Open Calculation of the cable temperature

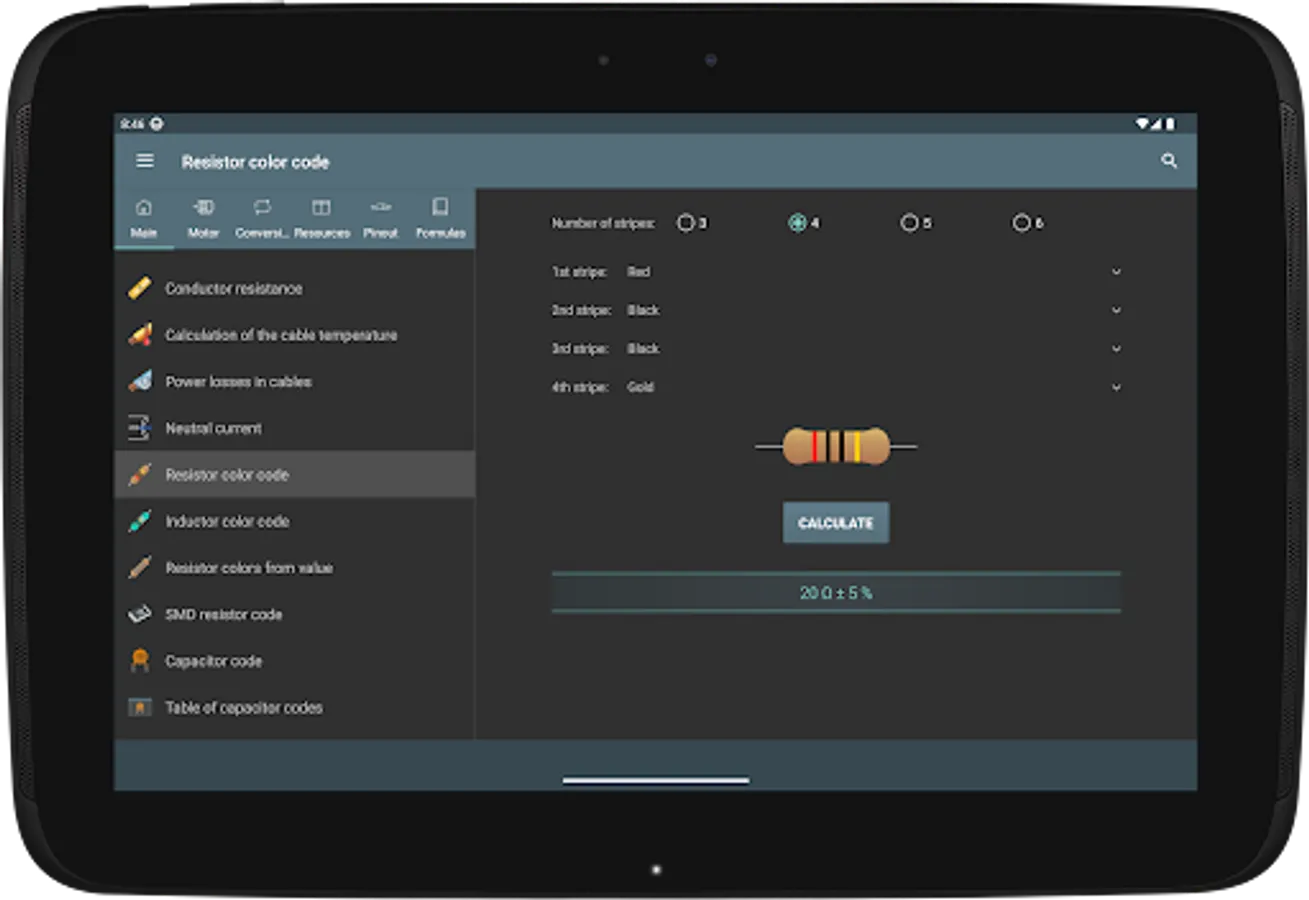tap(295, 335)
